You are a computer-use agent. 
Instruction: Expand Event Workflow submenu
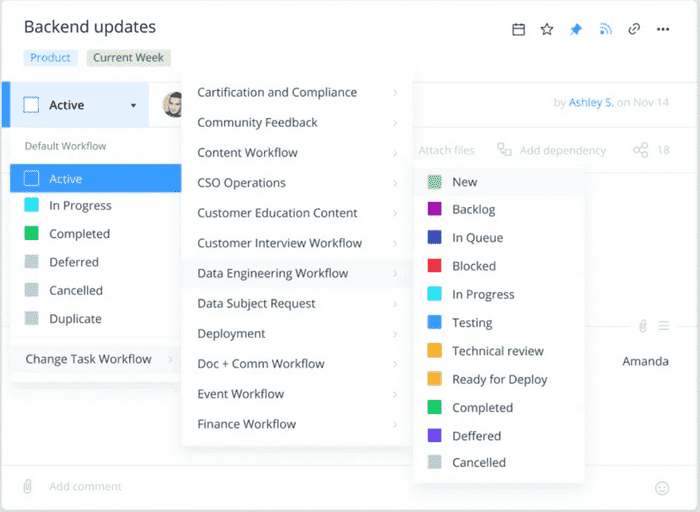297,394
